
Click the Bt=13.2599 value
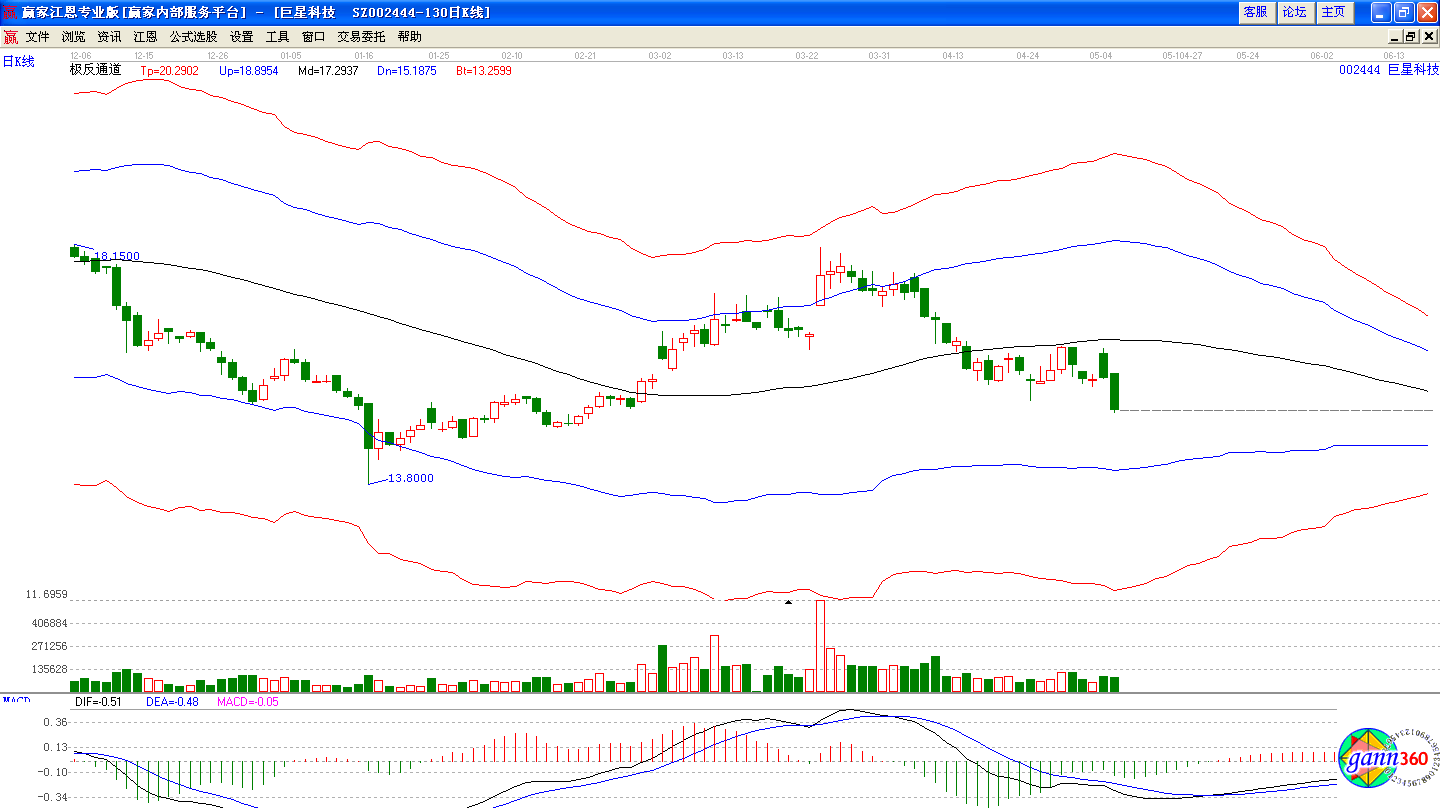tap(484, 72)
